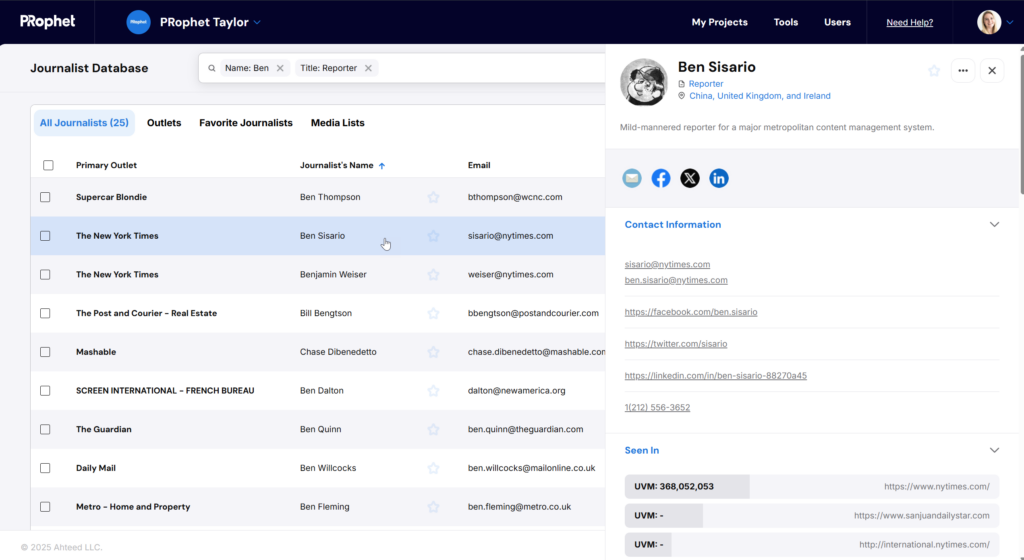Open Ben Sisario's LinkedIn icon

click(x=719, y=178)
